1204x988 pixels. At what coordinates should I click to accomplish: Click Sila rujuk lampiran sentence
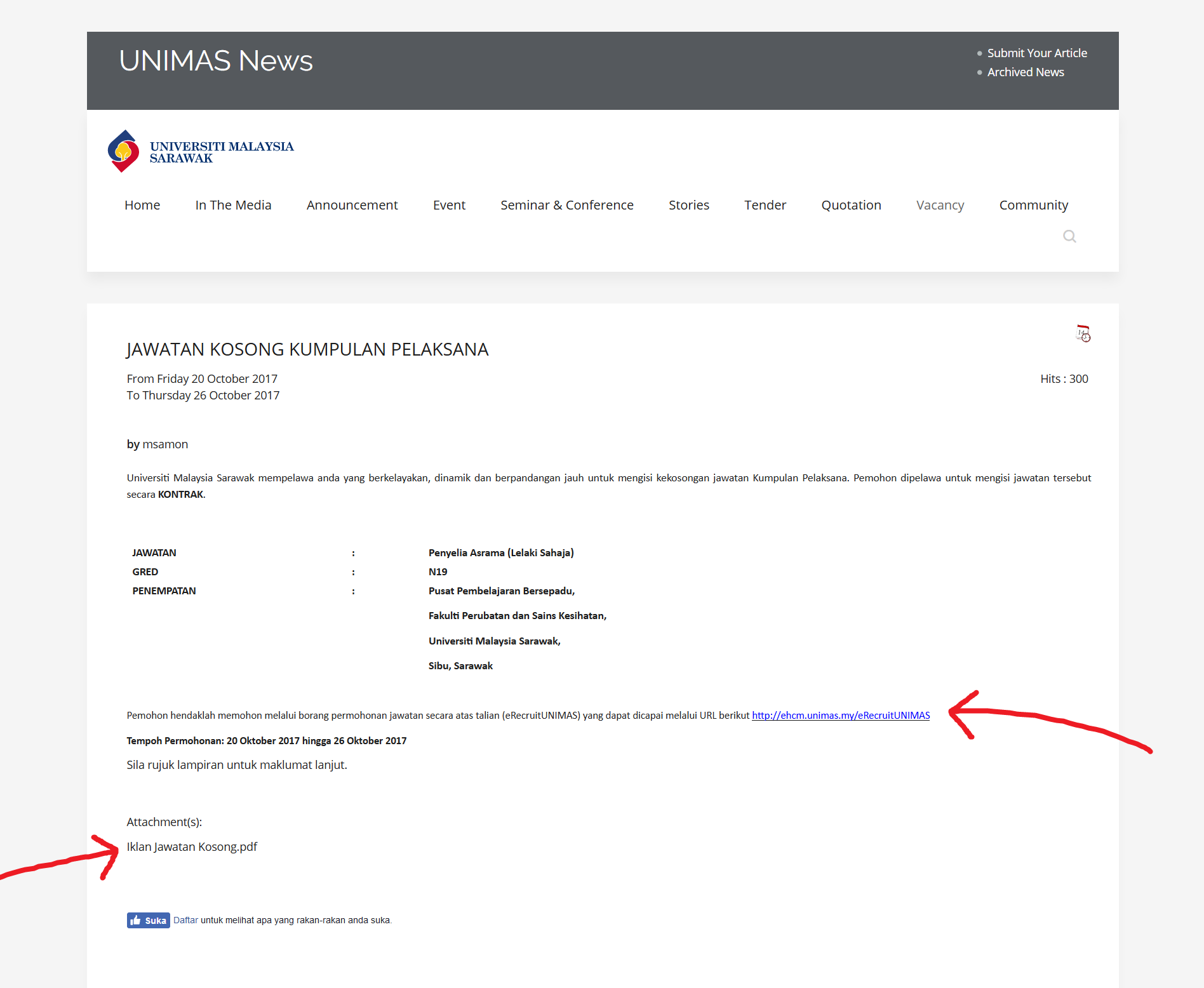pos(237,765)
